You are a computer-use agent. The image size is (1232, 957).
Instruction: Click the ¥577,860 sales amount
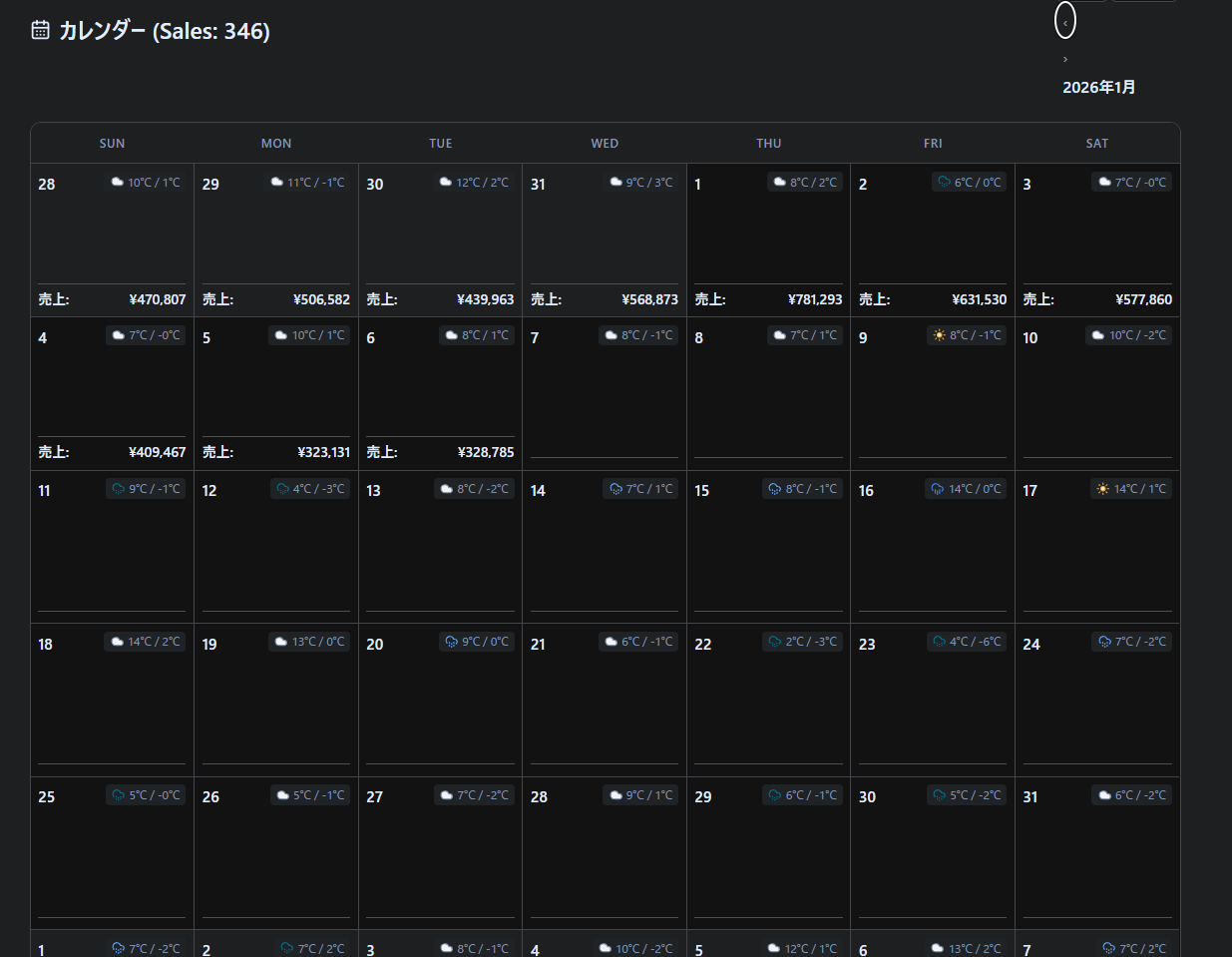1144,299
